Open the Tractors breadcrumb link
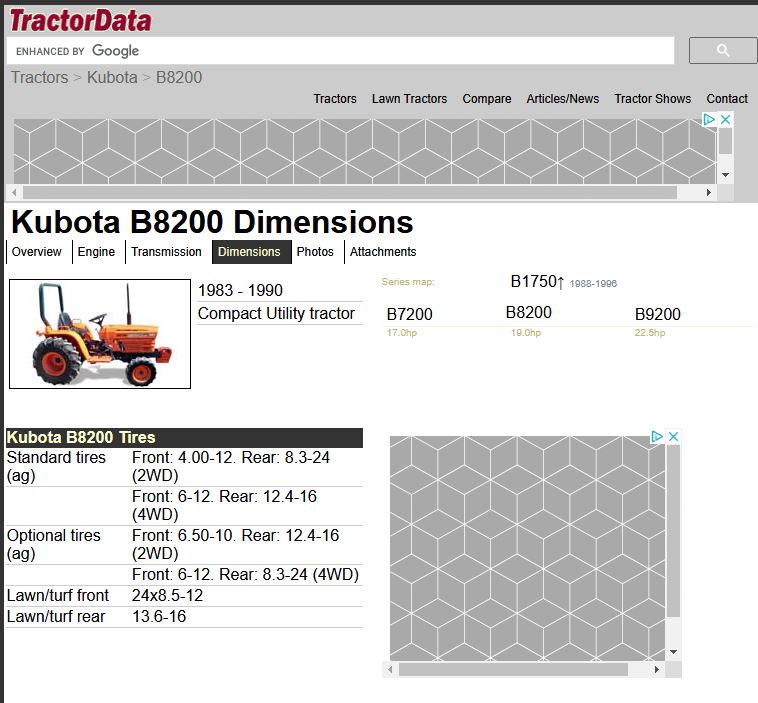This screenshot has height=703, width=758. click(40, 77)
